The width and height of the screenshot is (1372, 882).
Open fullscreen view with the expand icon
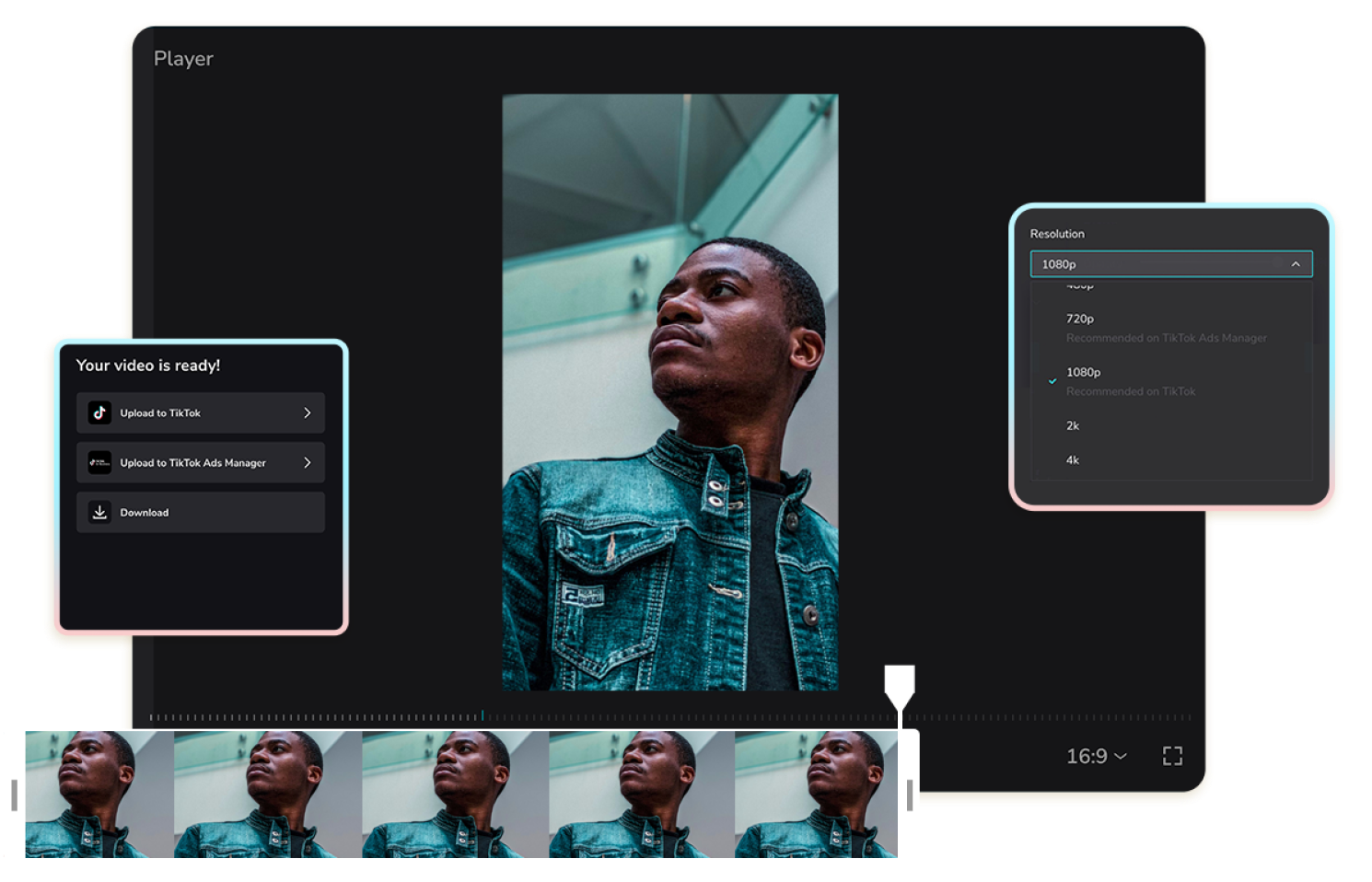1173,755
